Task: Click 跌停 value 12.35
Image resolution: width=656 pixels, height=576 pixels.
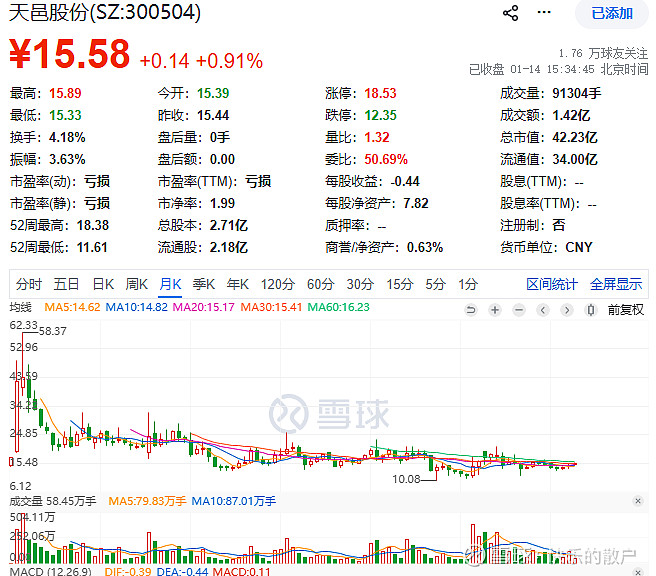Action: (x=380, y=115)
